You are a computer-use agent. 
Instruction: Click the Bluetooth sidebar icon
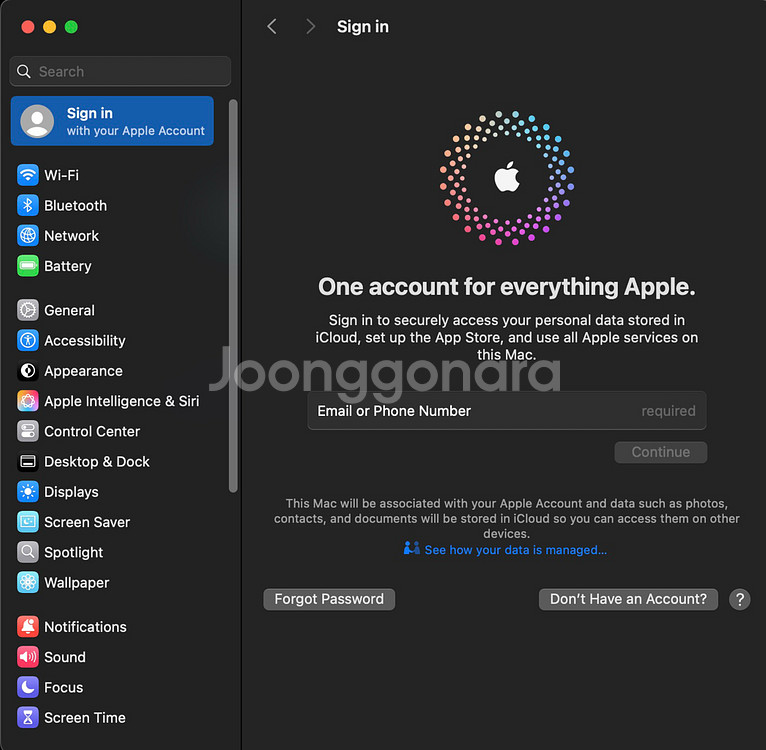(x=28, y=205)
